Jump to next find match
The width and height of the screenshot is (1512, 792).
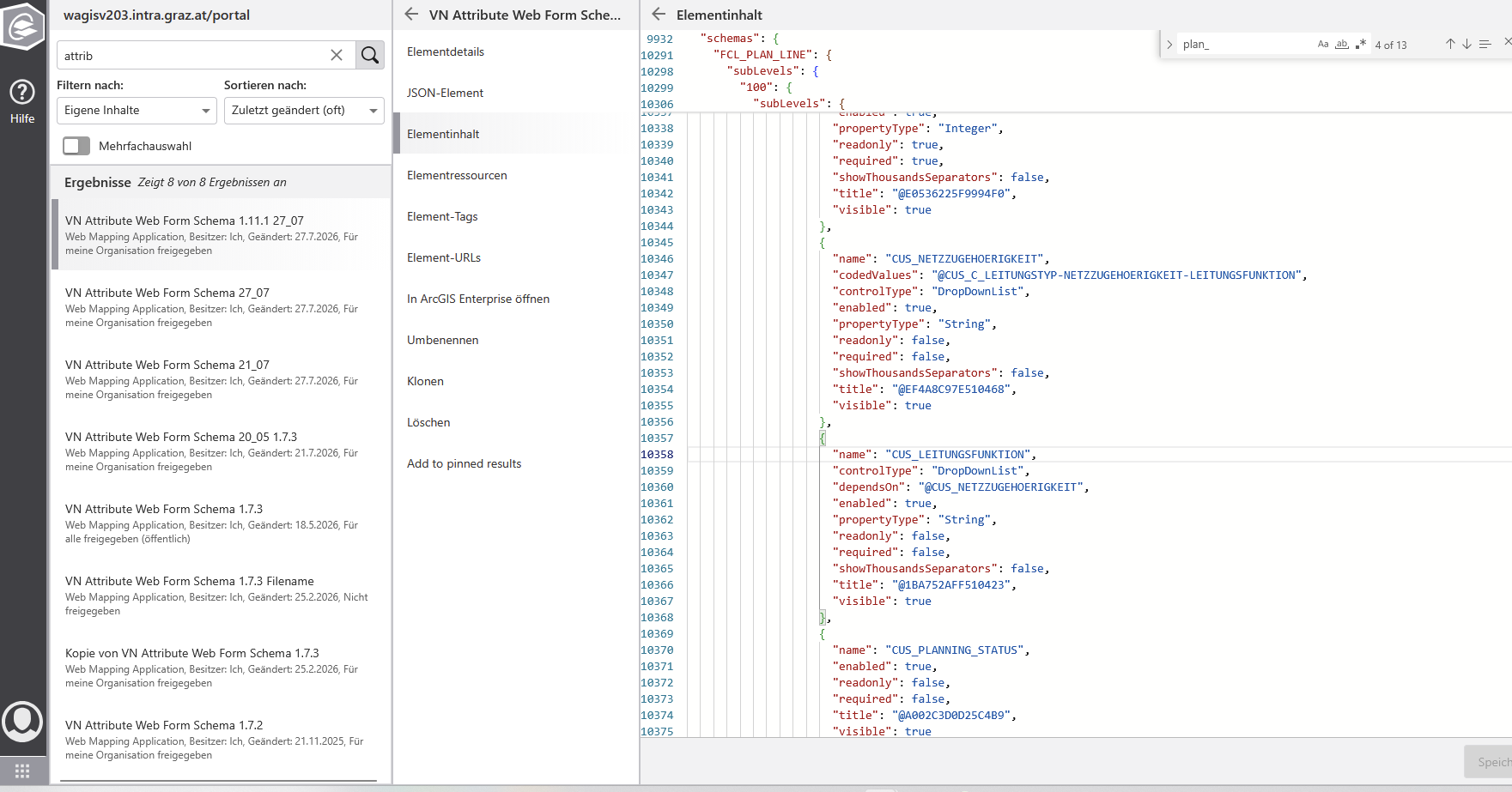coord(1466,45)
